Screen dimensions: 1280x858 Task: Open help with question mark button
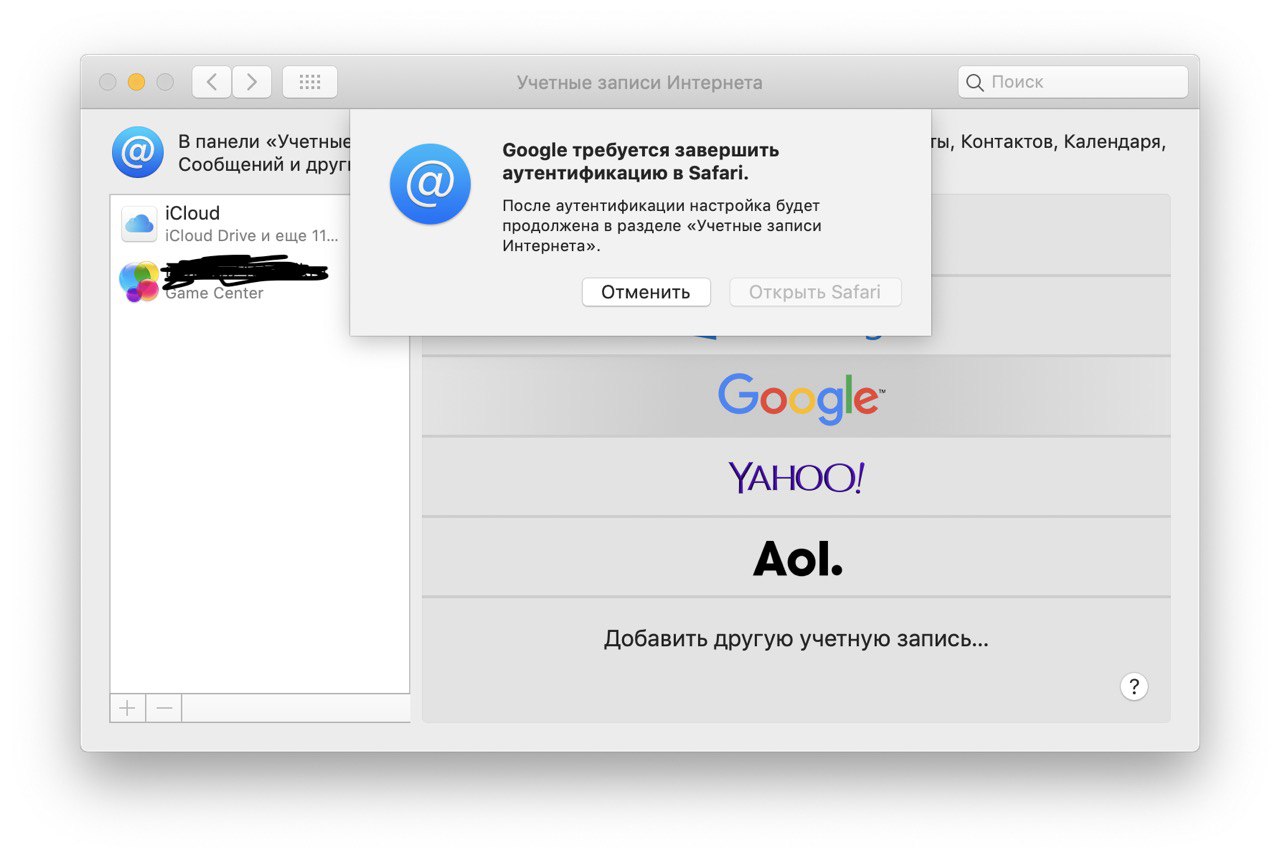(x=1133, y=687)
